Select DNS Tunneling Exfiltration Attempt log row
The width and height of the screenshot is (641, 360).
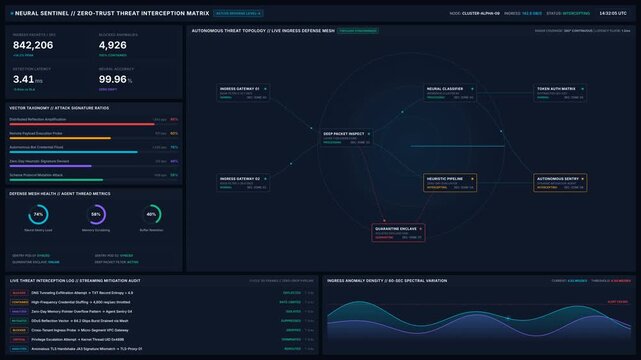(x=162, y=293)
